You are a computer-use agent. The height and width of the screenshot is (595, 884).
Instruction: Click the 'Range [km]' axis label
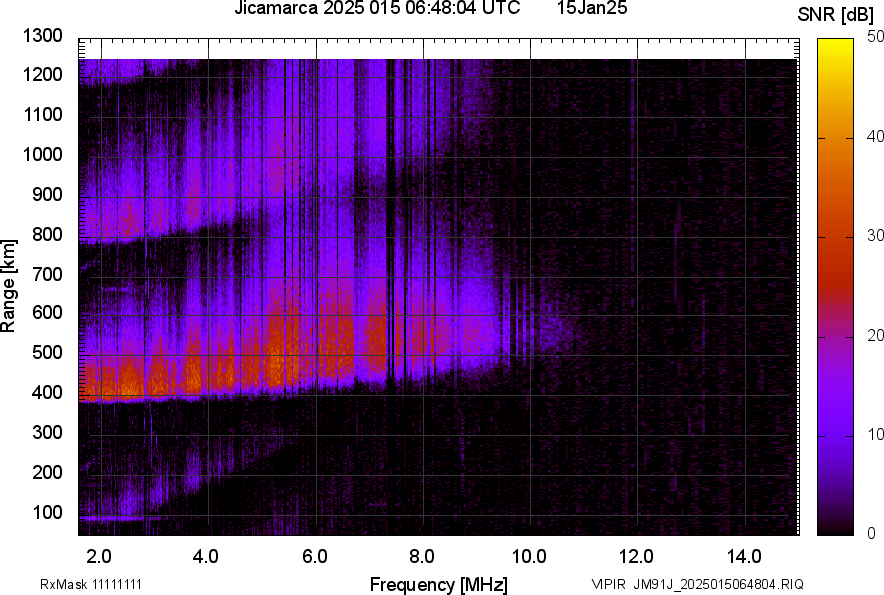(x=9, y=286)
